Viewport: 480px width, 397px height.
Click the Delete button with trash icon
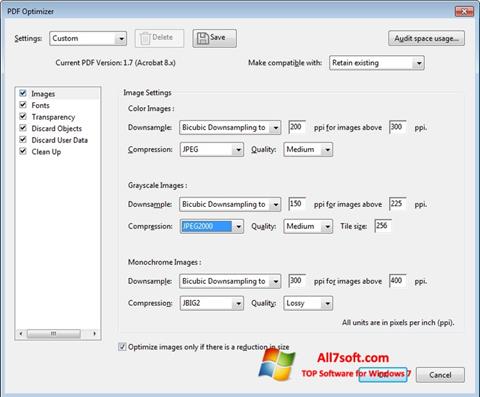(x=159, y=38)
